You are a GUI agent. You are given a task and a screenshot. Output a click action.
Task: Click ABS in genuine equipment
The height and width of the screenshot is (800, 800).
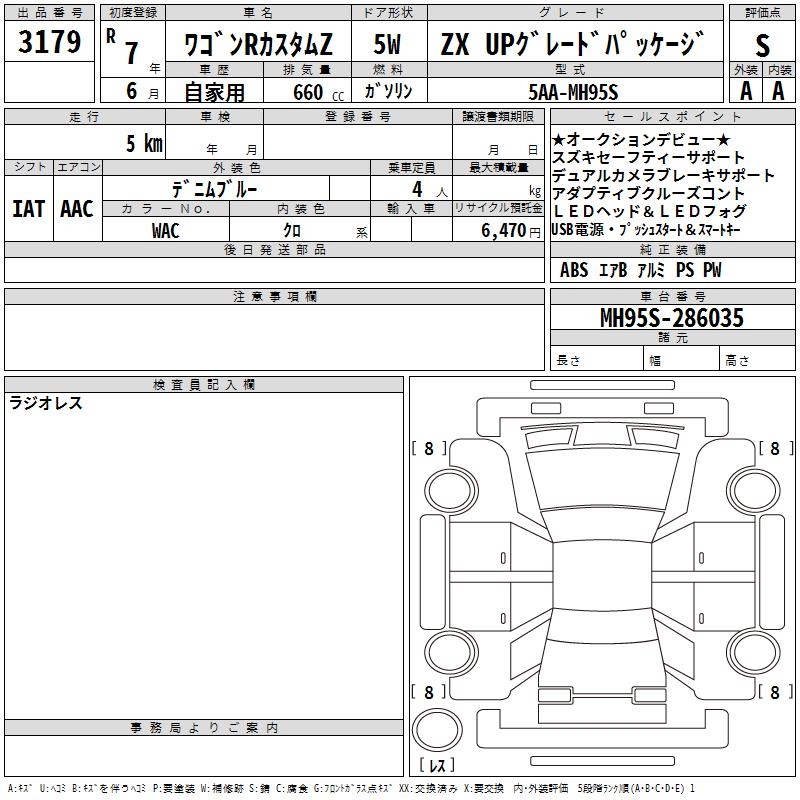tap(574, 270)
